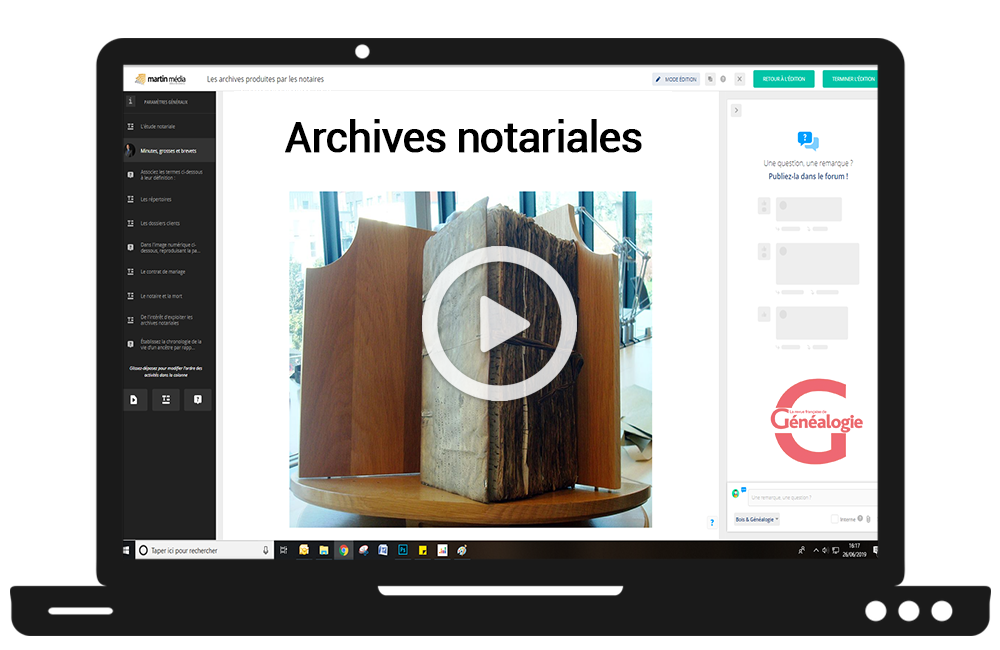Image resolution: width=1000 pixels, height=650 pixels.
Task: Click the Les archives produites par les notaires title
Action: click(265, 79)
